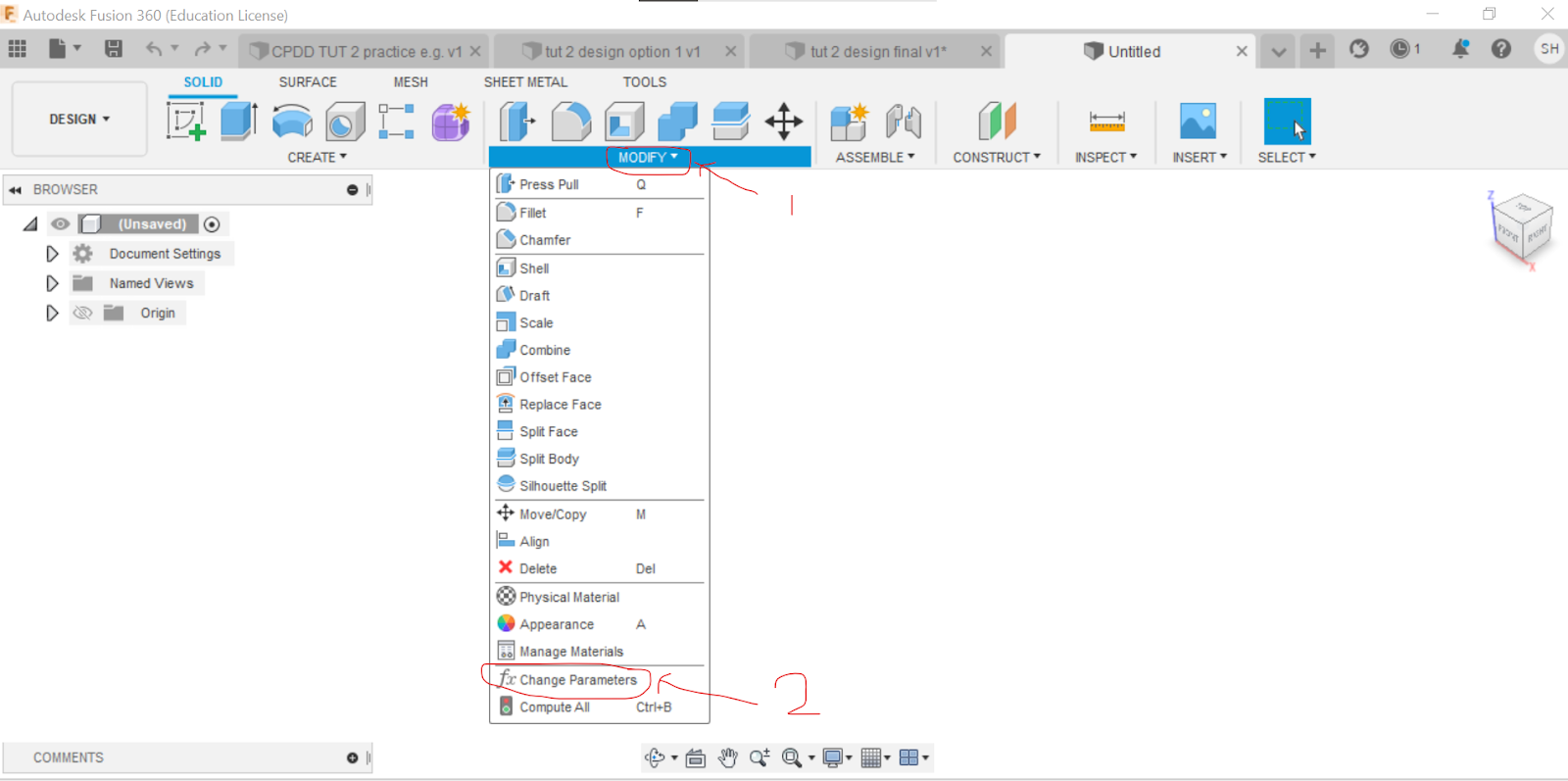This screenshot has height=781, width=1568.
Task: Open the DESIGN workspace dropdown
Action: pyautogui.click(x=79, y=120)
